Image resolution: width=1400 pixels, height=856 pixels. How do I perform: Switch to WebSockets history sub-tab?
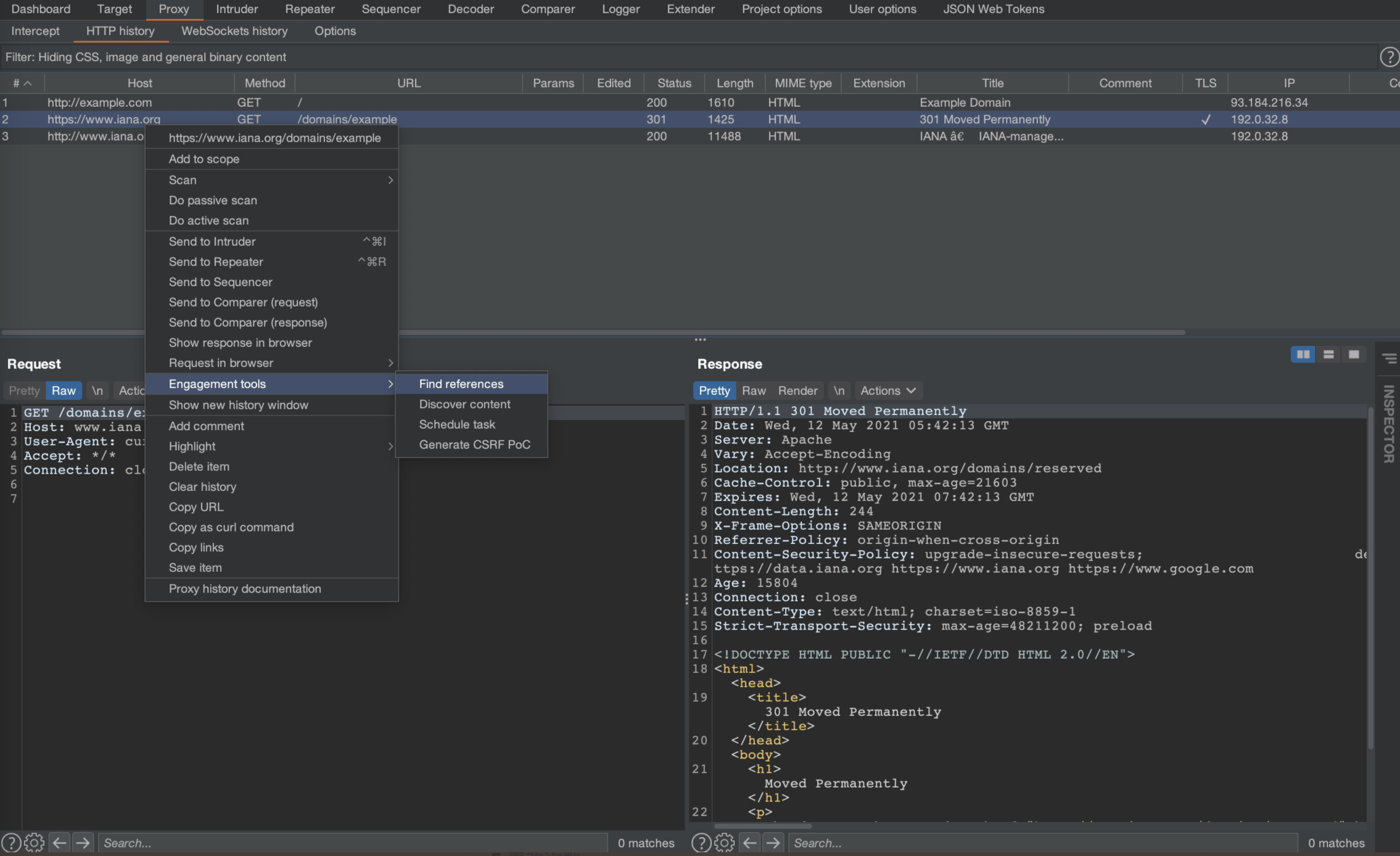pos(234,31)
